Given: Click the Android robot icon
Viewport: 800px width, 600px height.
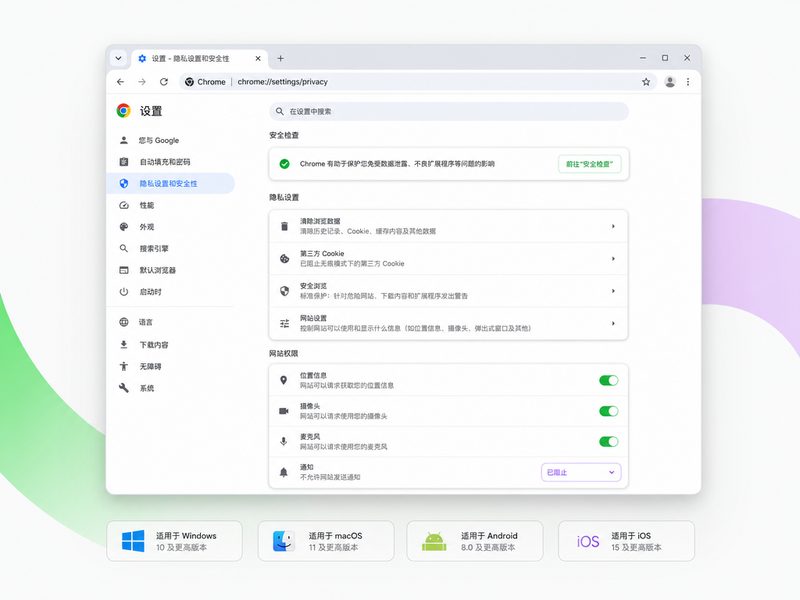Looking at the screenshot, I should 434,541.
